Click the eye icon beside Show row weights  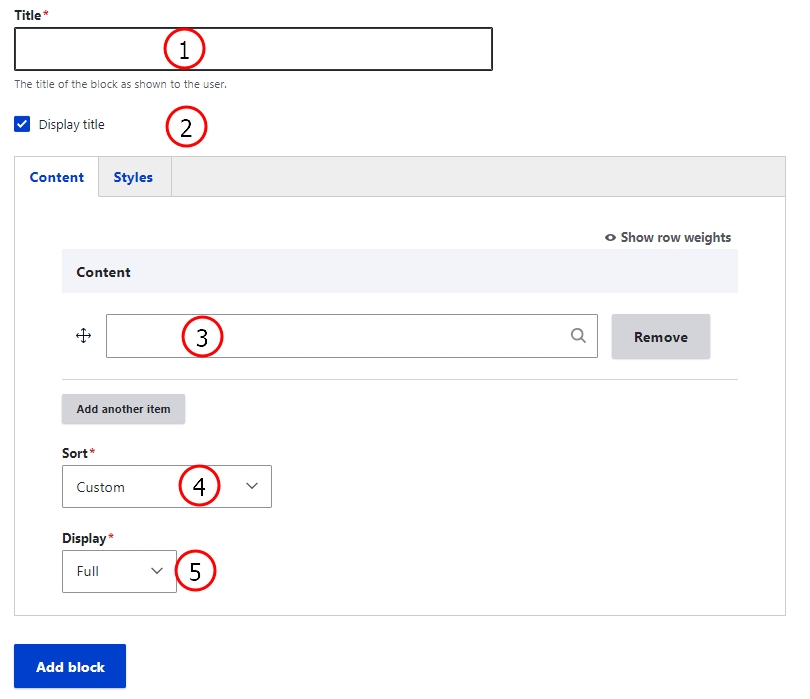click(x=610, y=238)
